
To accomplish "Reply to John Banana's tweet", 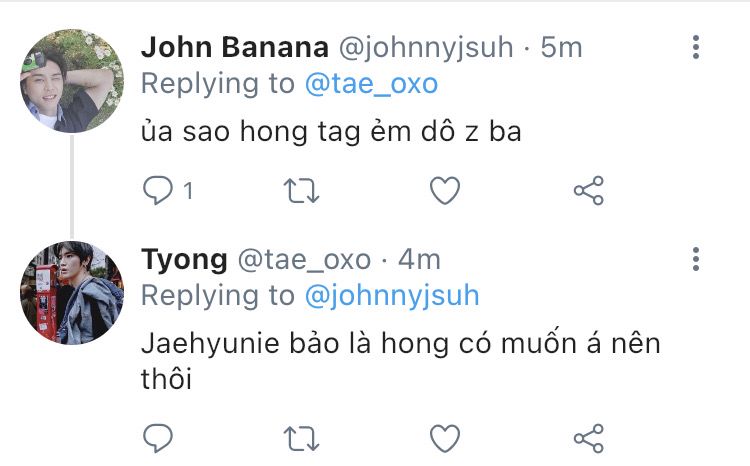I will 159,190.
